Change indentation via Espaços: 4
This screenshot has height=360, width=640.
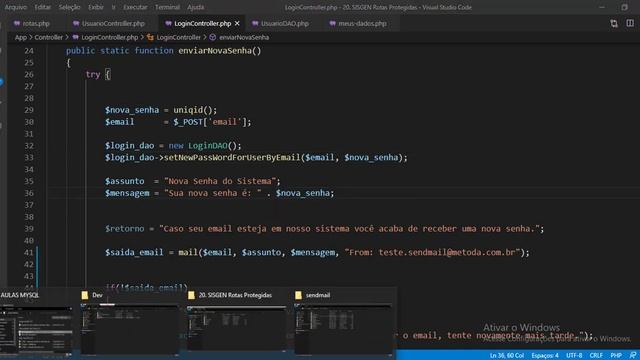pyautogui.click(x=545, y=356)
